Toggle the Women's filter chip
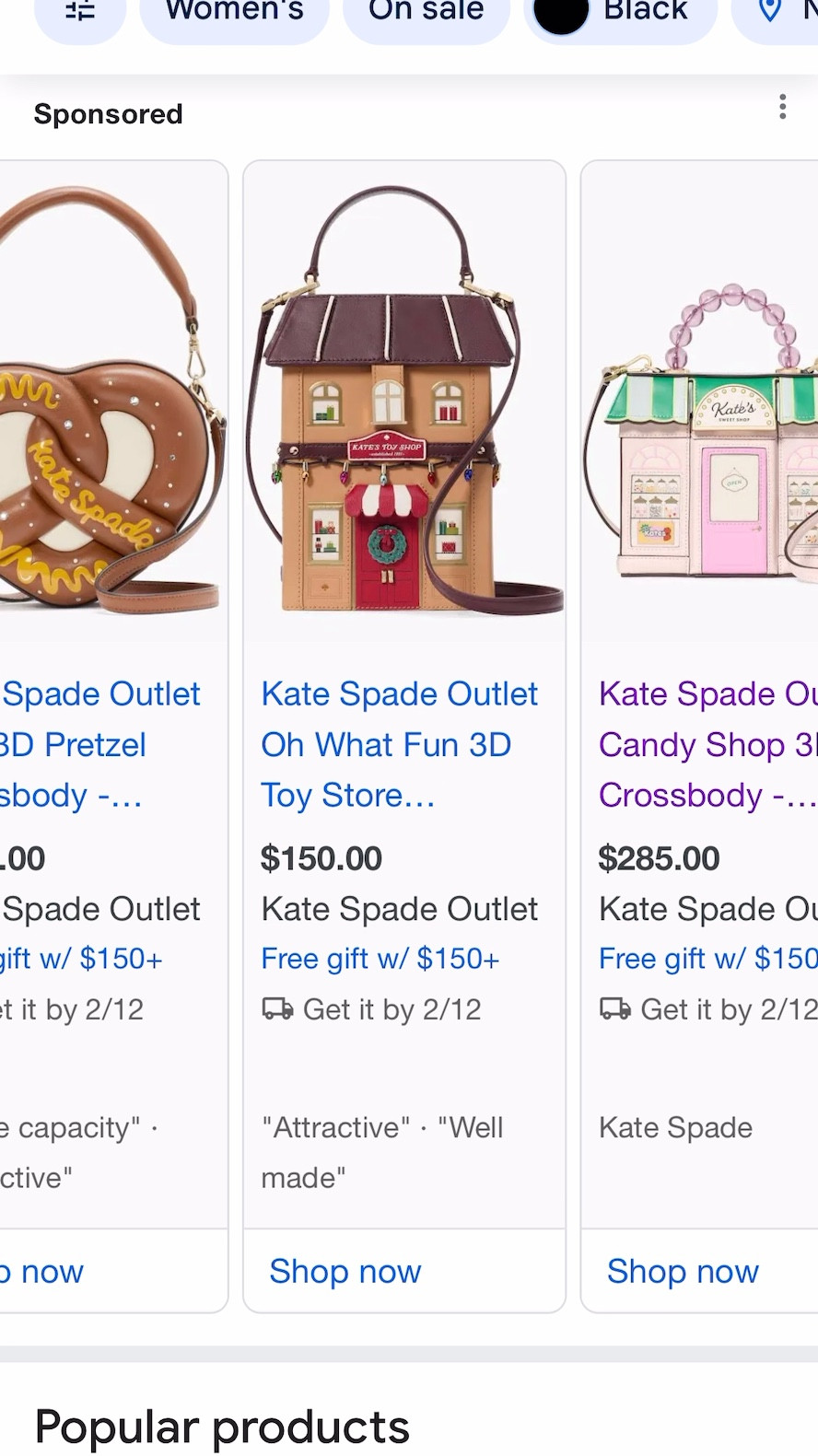Viewport: 818px width, 1456px height. [233, 13]
